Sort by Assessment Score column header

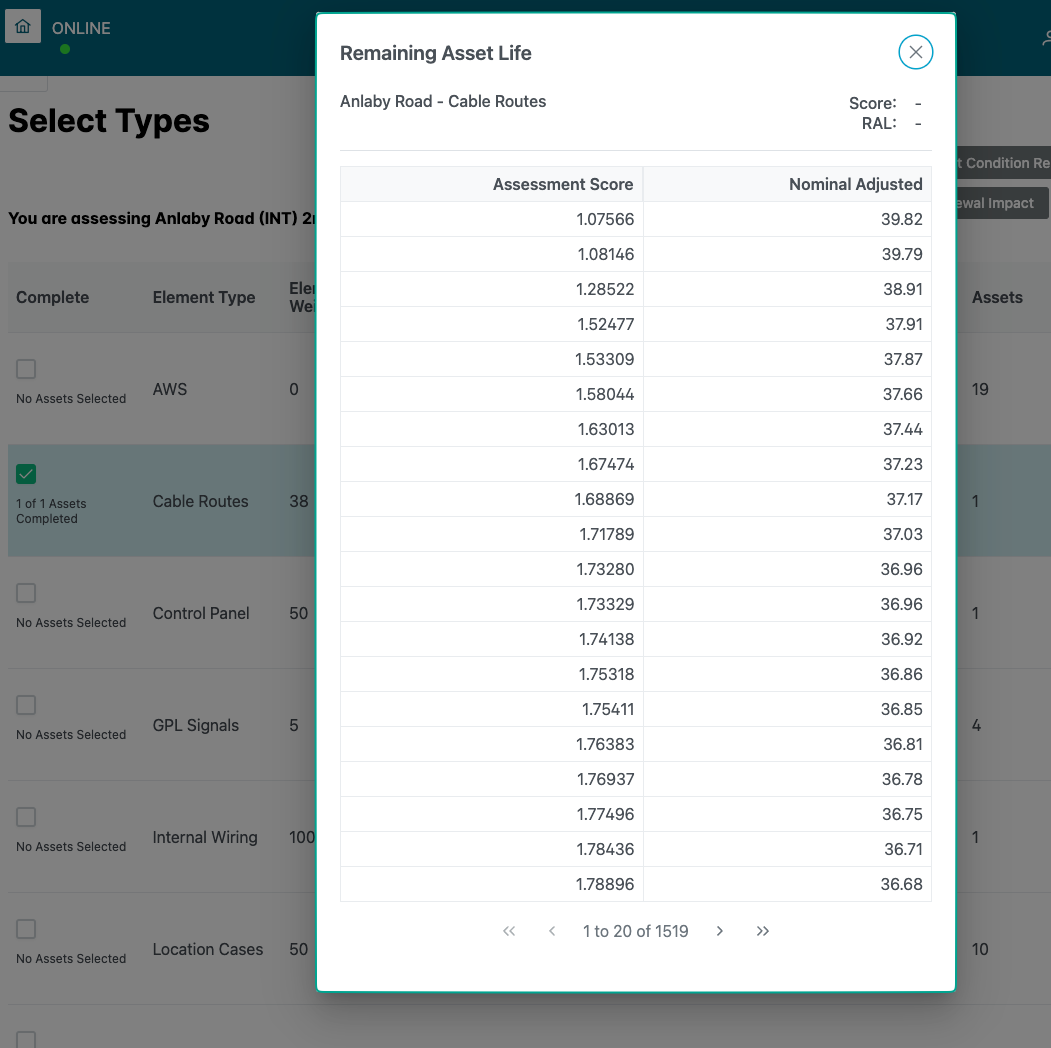(562, 184)
